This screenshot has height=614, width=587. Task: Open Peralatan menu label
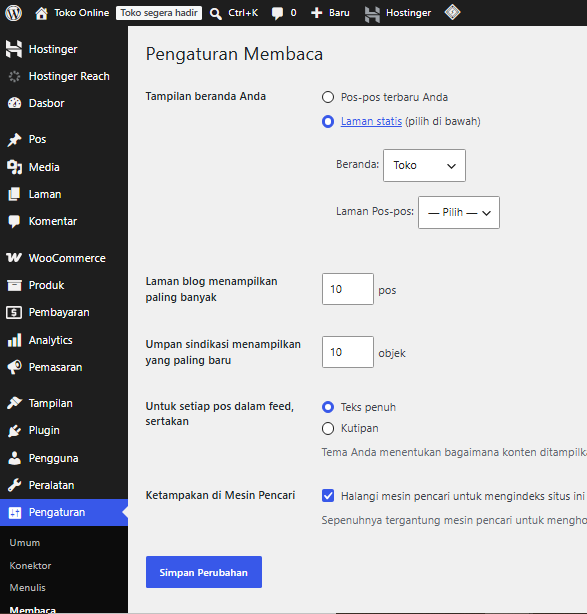click(x=51, y=485)
